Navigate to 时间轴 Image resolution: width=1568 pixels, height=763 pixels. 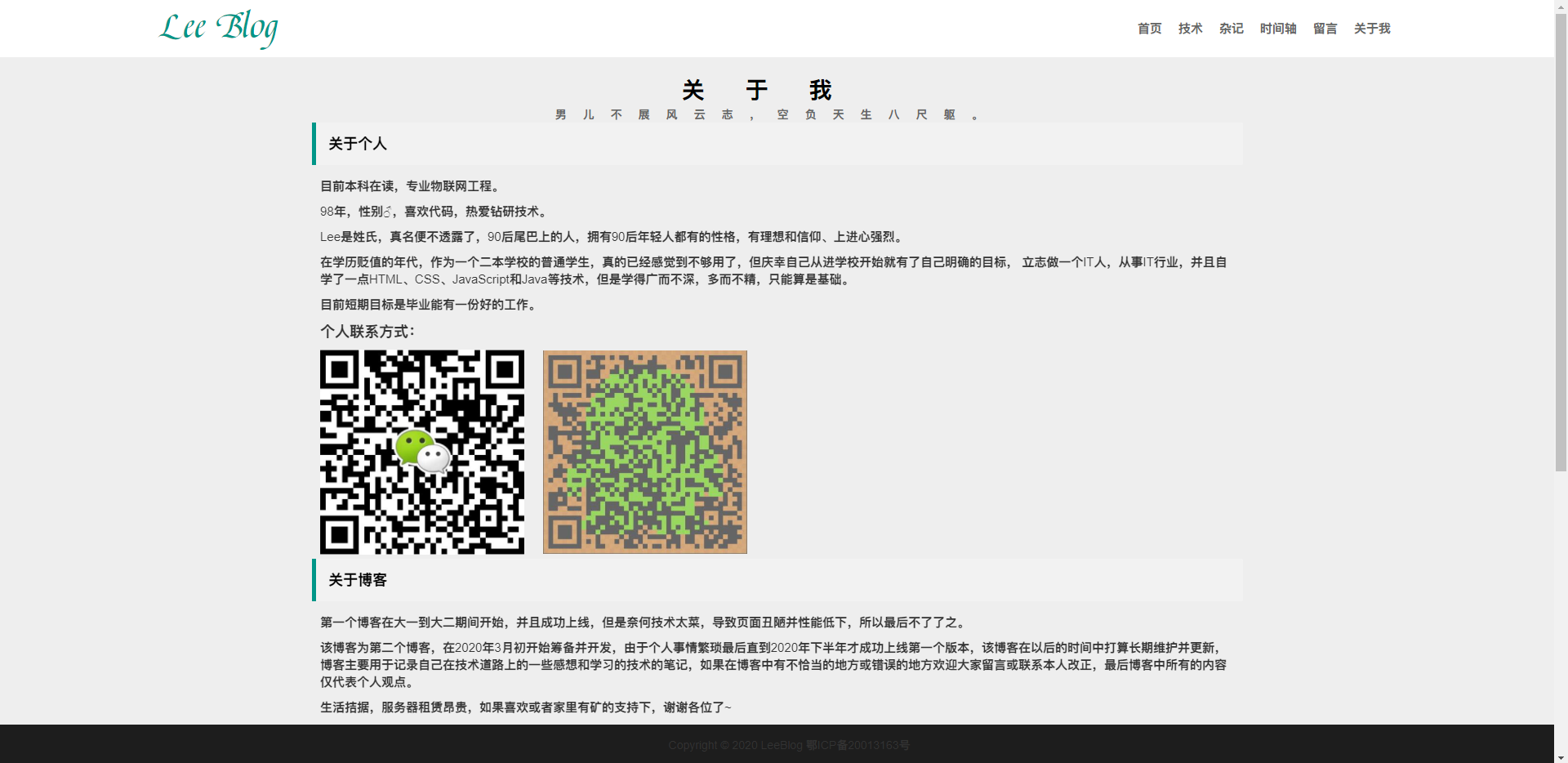1278,29
